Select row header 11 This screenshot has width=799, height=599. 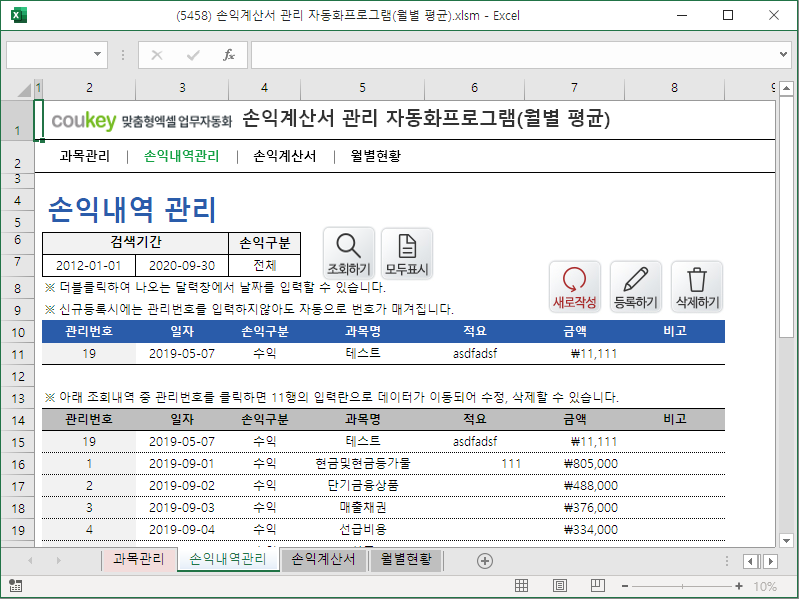[18, 354]
